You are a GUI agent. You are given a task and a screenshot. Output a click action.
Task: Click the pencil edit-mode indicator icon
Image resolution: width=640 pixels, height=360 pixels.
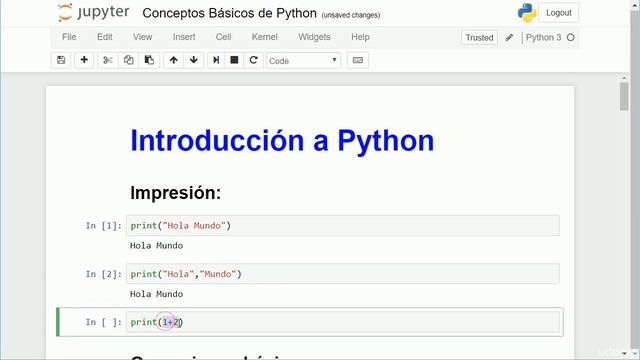pyautogui.click(x=509, y=38)
